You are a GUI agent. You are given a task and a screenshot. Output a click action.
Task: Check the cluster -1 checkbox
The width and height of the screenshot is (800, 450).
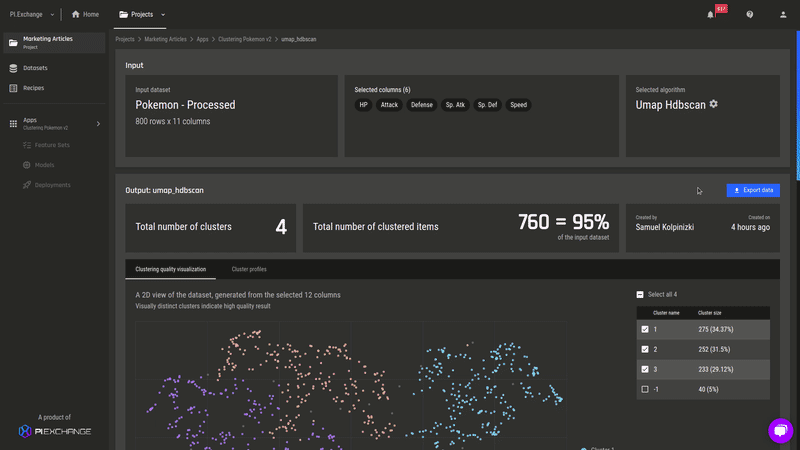click(x=645, y=389)
